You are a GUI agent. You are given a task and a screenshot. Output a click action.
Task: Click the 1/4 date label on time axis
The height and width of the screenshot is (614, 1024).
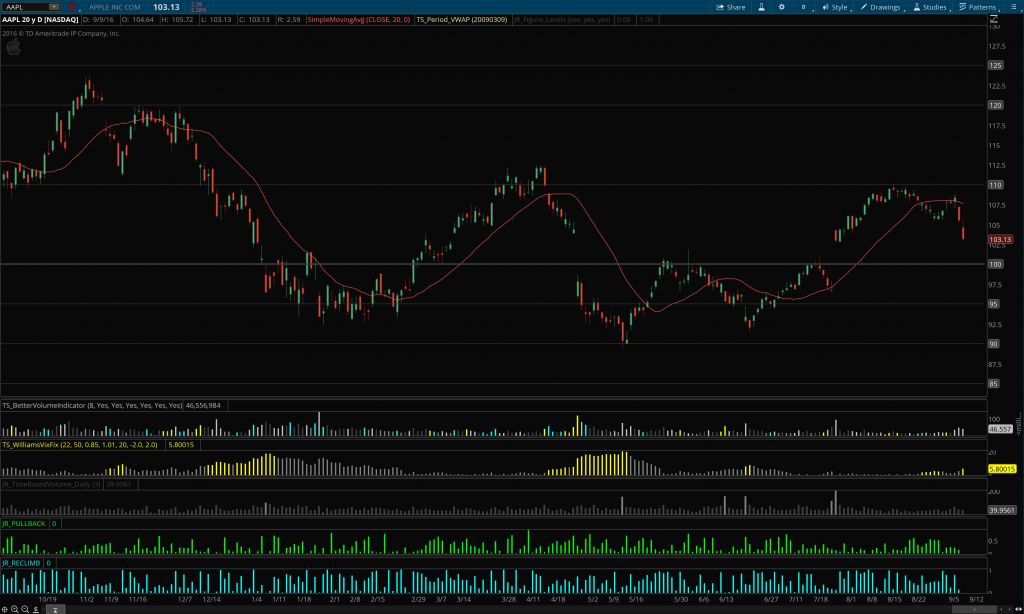pyautogui.click(x=257, y=599)
